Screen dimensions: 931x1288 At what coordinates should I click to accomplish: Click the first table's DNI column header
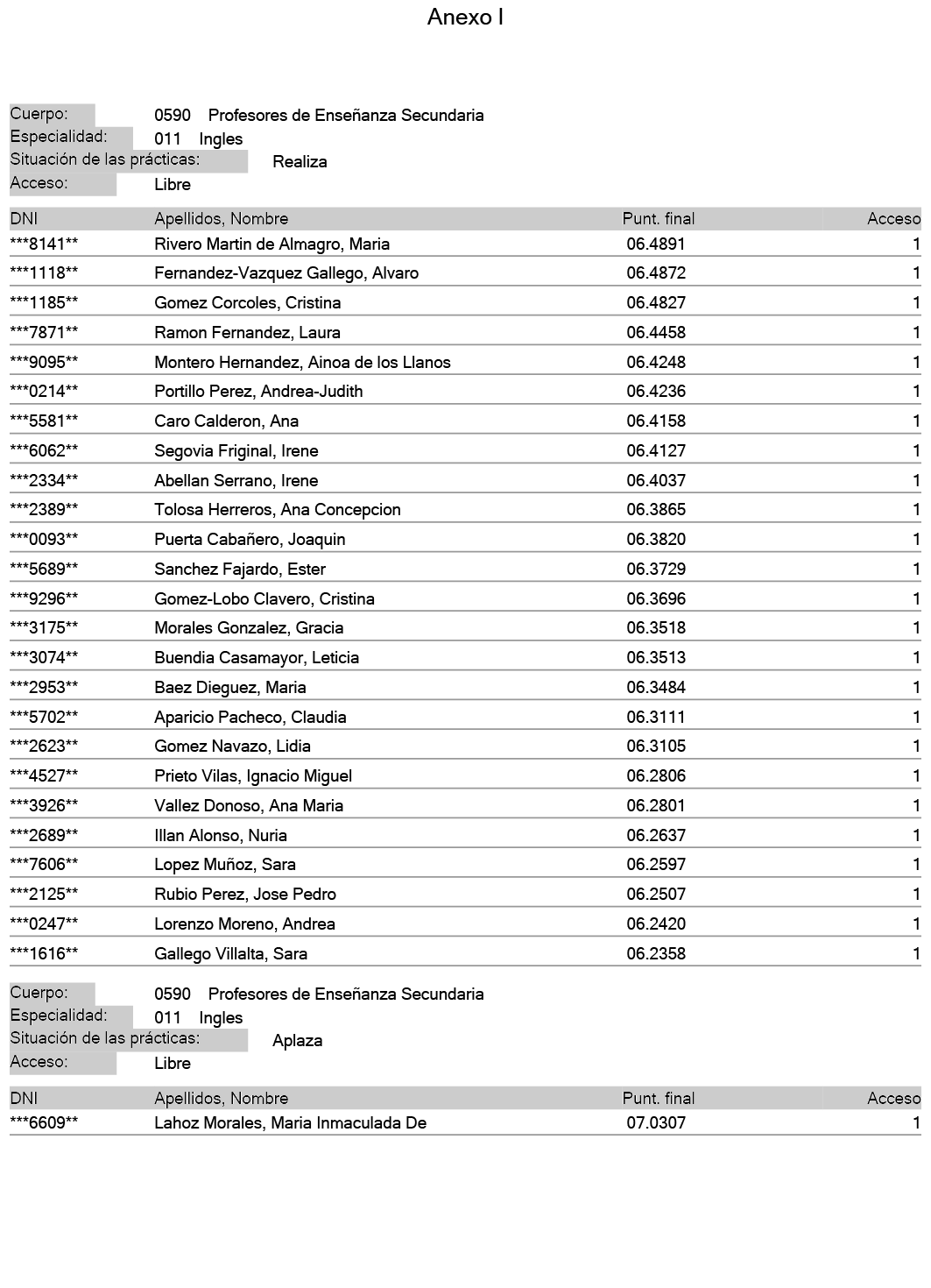click(25, 219)
